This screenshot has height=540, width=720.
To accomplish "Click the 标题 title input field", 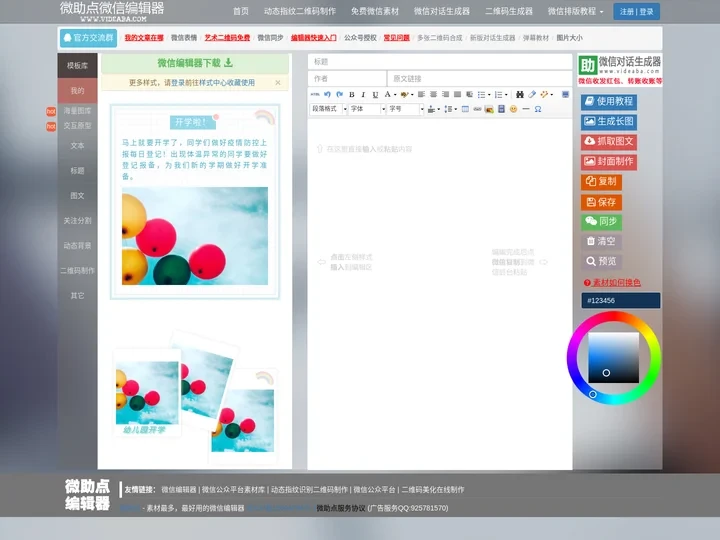I will pos(439,62).
